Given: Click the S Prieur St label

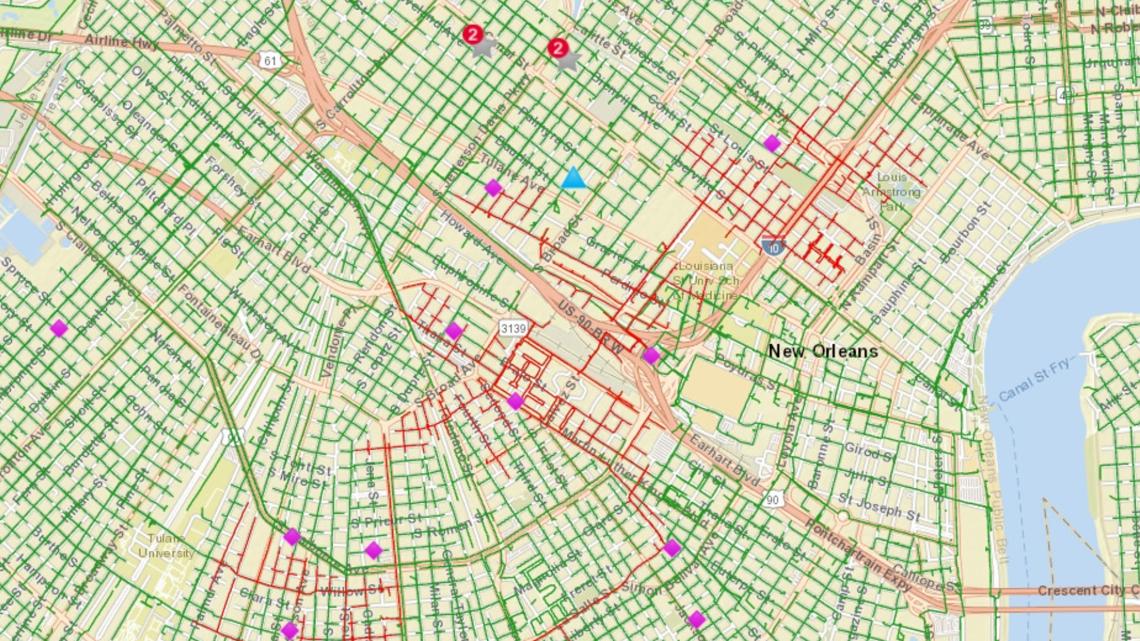Looking at the screenshot, I should tap(385, 519).
